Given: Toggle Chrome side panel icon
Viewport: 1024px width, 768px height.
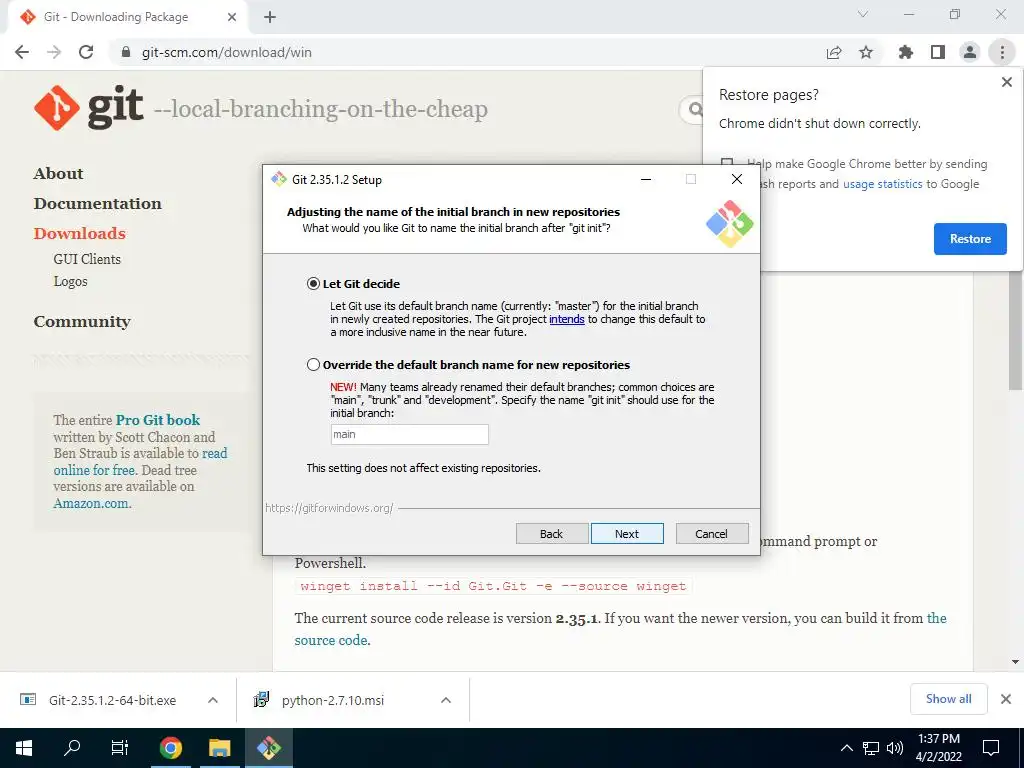Looking at the screenshot, I should click(x=938, y=52).
